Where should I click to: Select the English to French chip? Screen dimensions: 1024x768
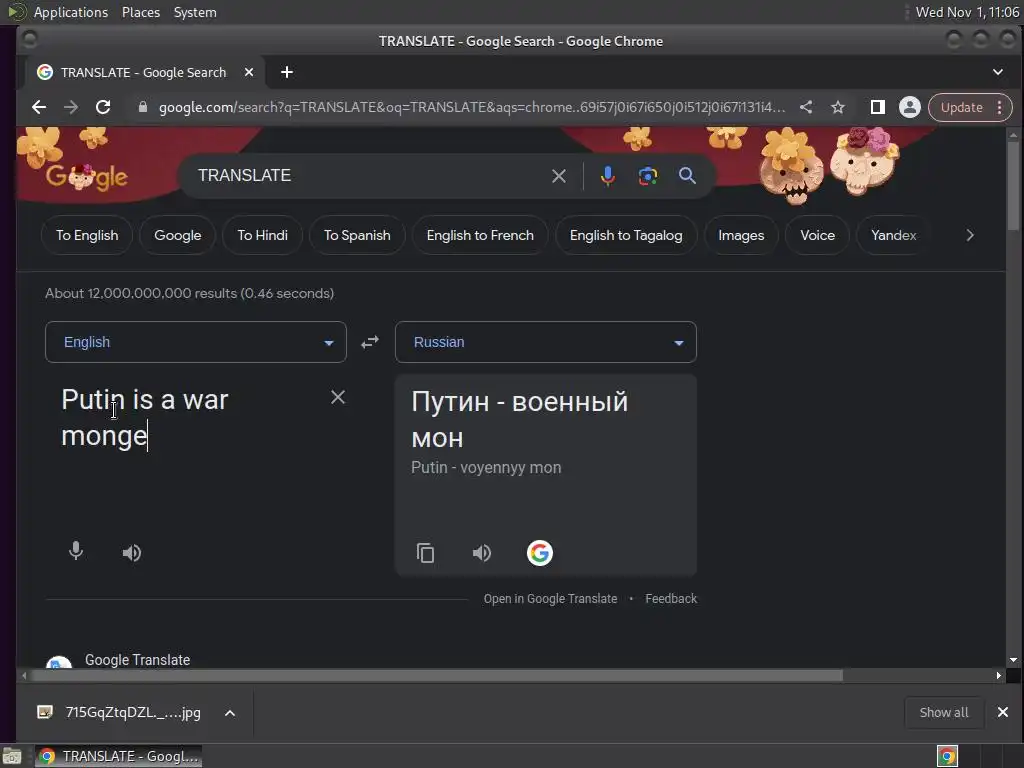[480, 235]
